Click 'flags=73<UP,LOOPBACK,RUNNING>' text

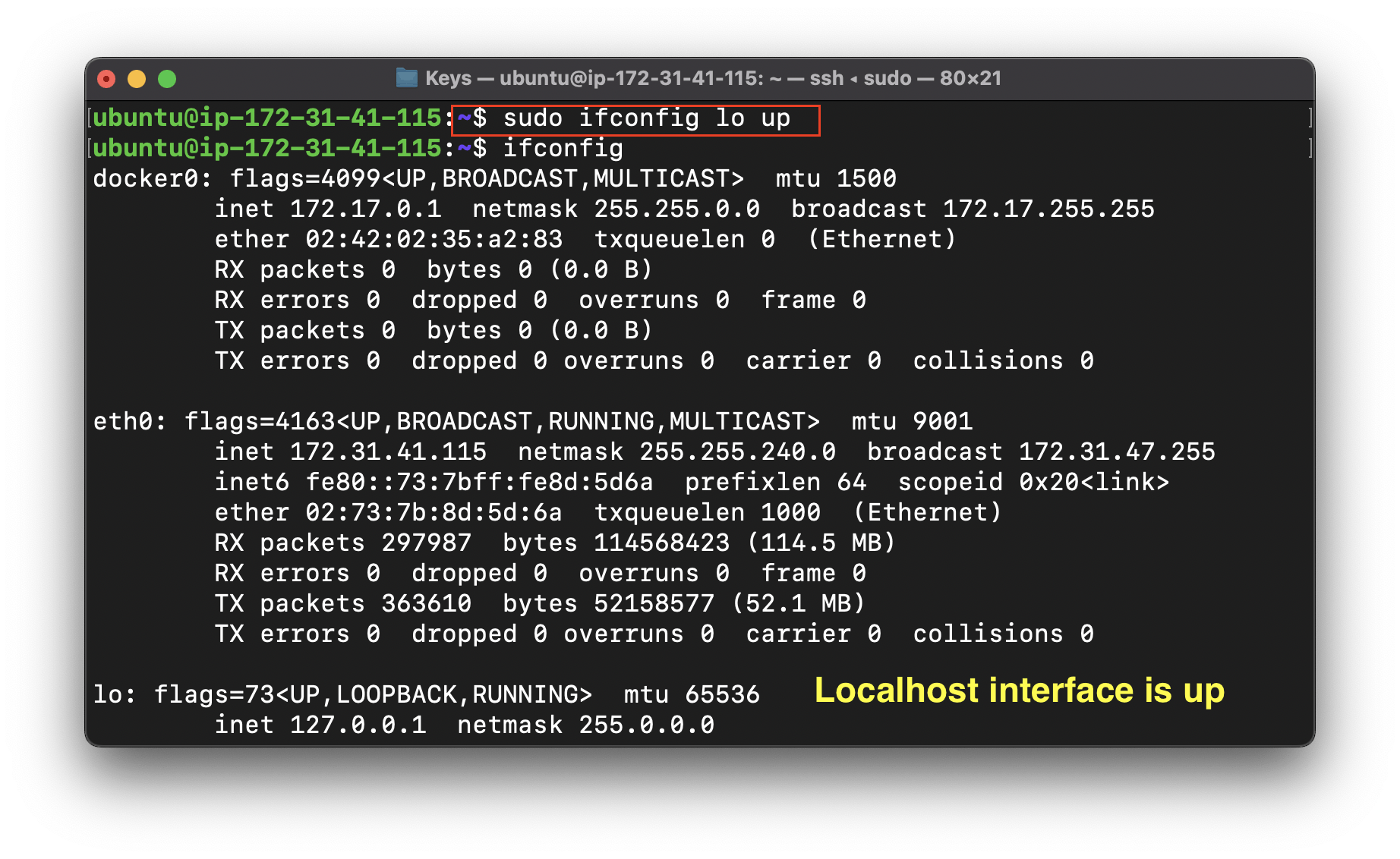click(373, 695)
